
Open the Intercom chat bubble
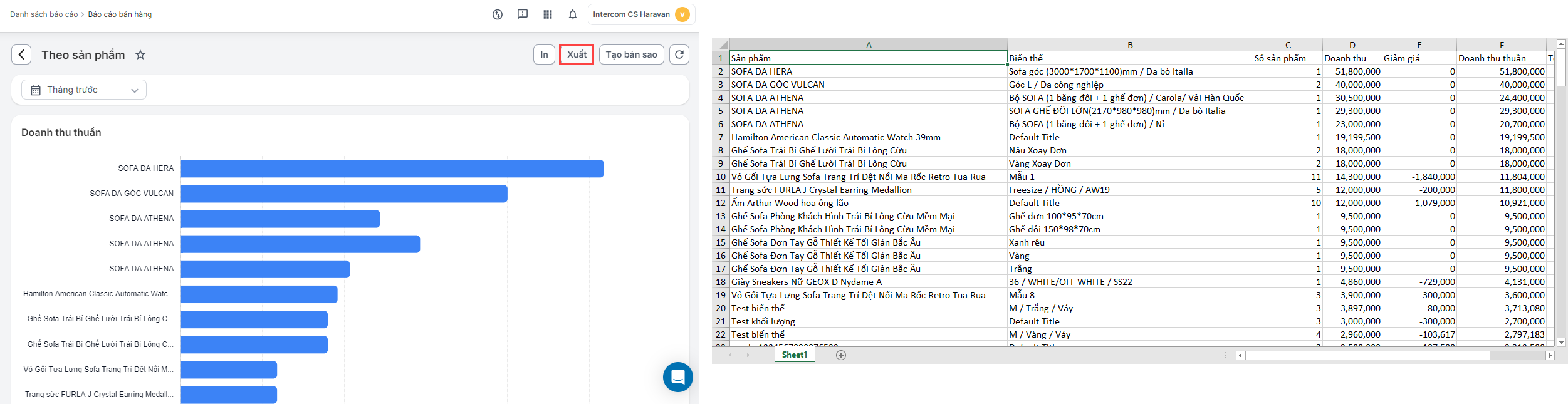(677, 377)
